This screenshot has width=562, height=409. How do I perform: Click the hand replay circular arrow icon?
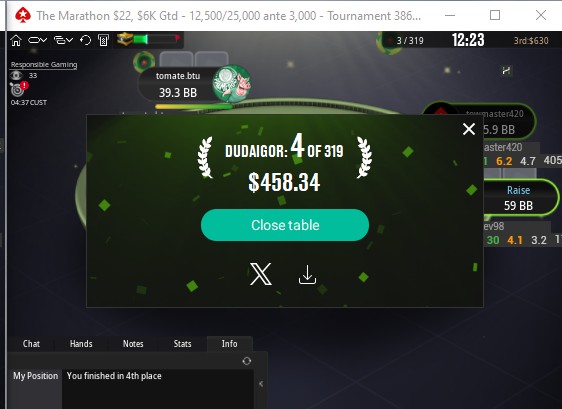85,40
